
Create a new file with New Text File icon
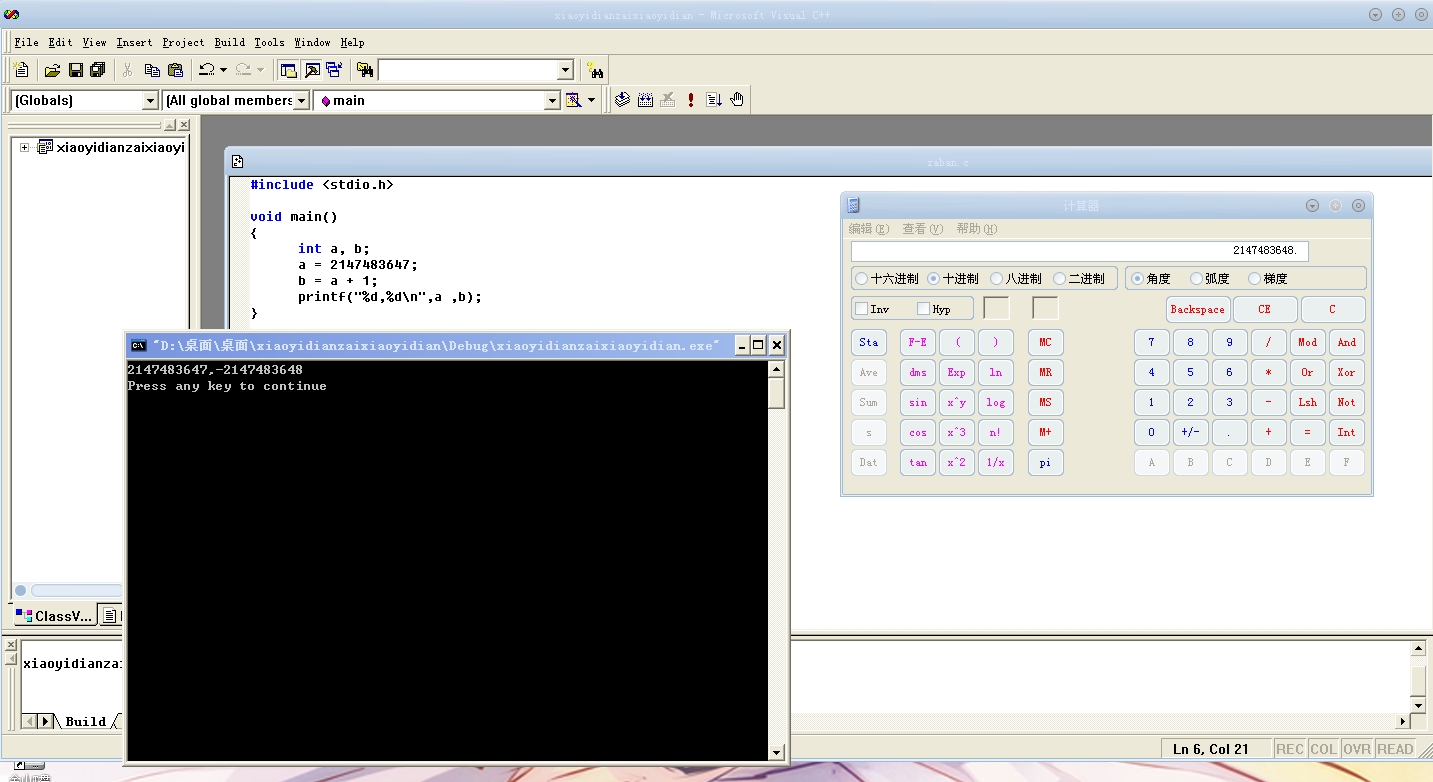click(x=21, y=69)
